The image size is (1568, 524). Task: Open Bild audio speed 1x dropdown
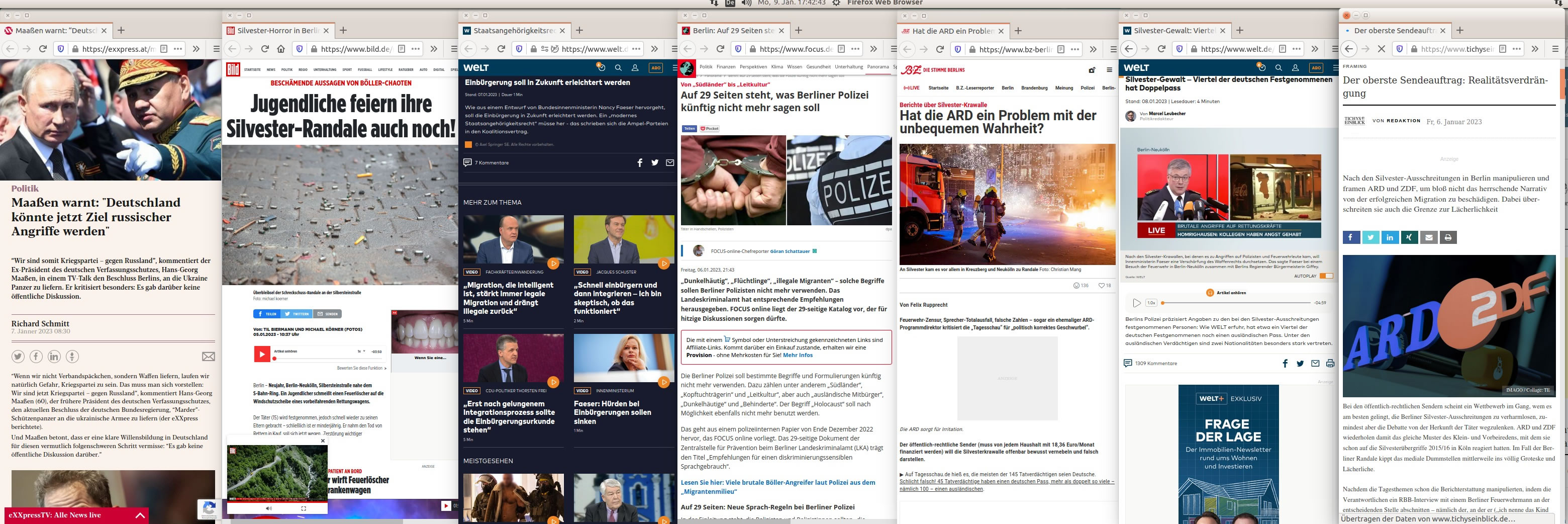[x=360, y=352]
